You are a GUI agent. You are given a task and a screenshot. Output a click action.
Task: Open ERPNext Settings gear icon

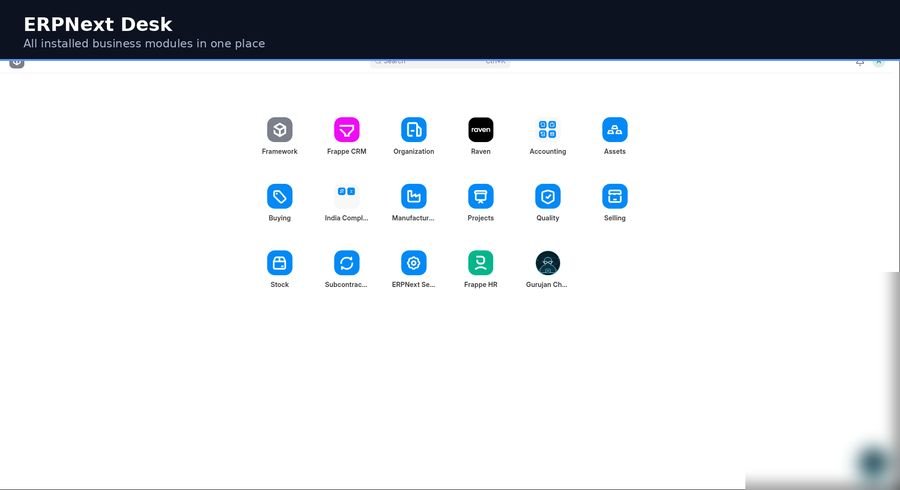point(414,263)
